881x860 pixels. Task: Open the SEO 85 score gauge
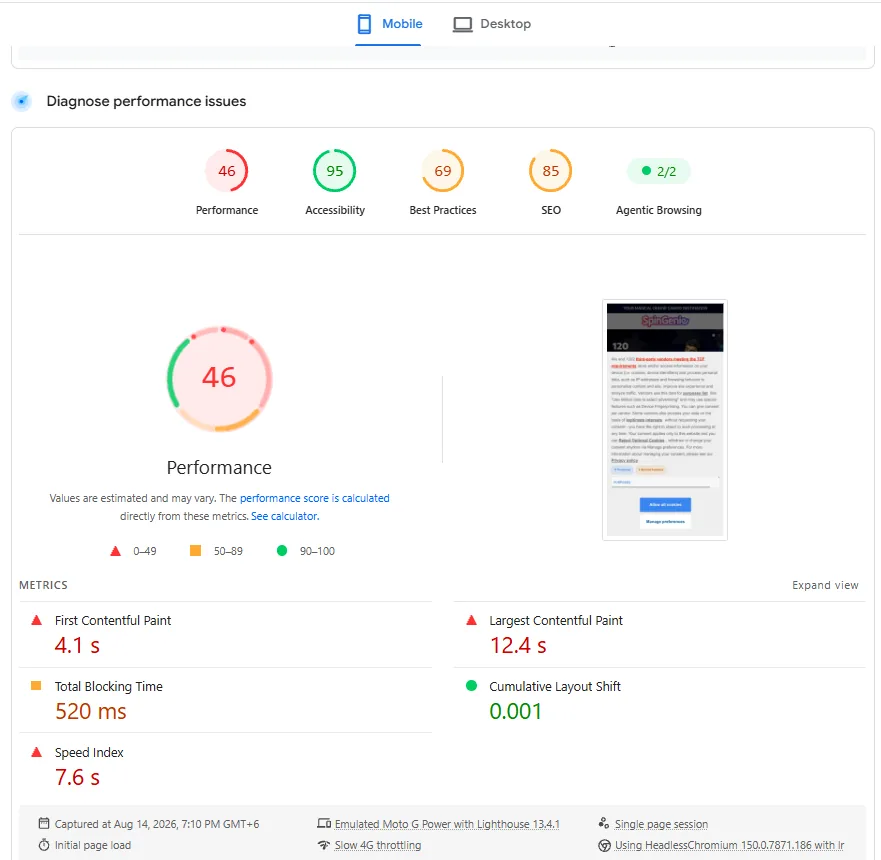coord(551,170)
